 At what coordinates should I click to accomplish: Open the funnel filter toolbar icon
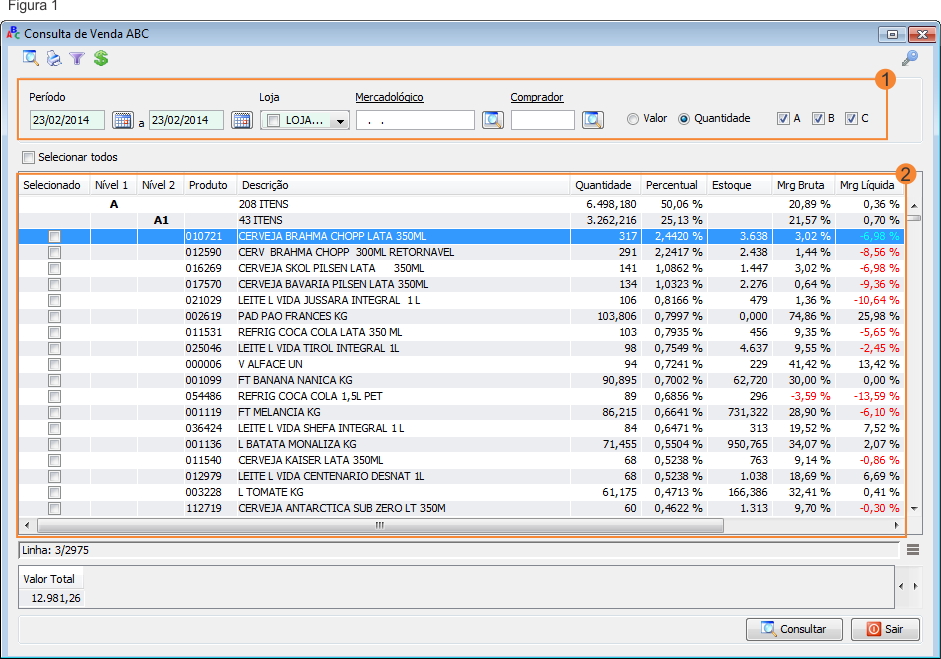click(x=77, y=58)
